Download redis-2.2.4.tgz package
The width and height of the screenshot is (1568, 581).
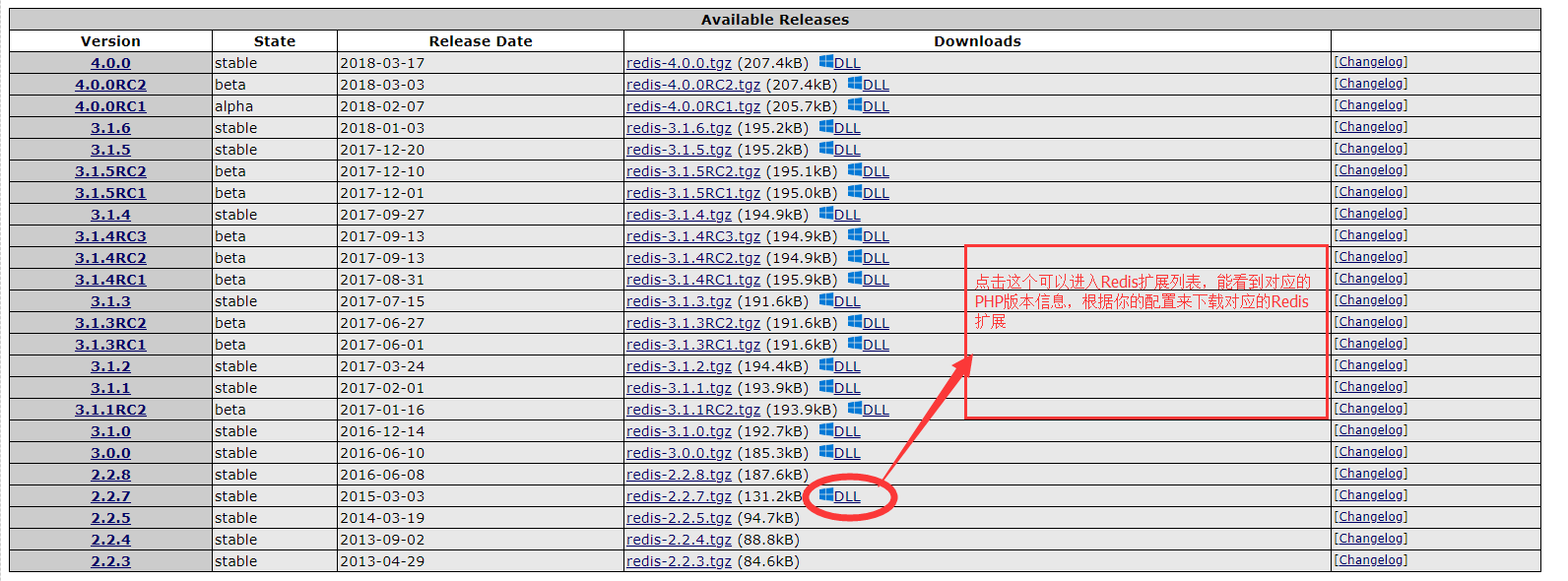[679, 540]
